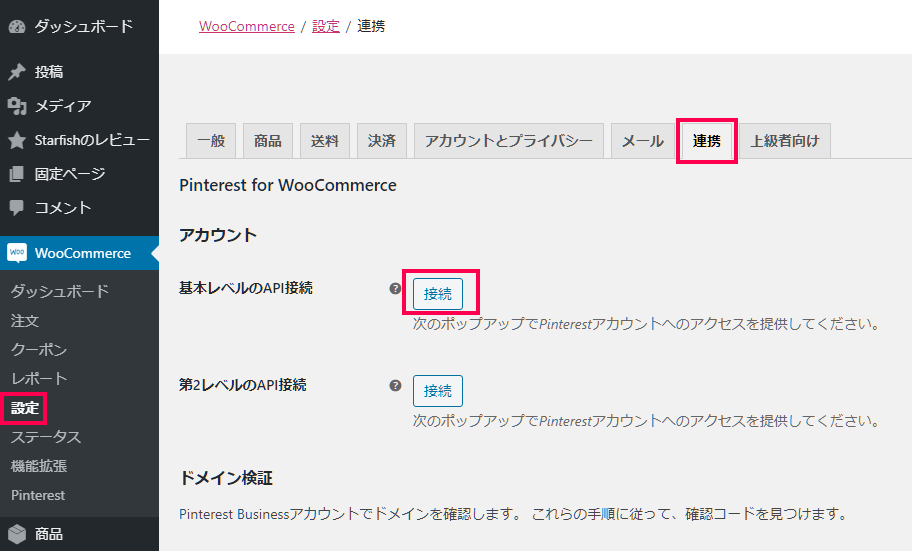This screenshot has width=912, height=551.
Task: Switch to the メール tab
Action: (x=643, y=140)
